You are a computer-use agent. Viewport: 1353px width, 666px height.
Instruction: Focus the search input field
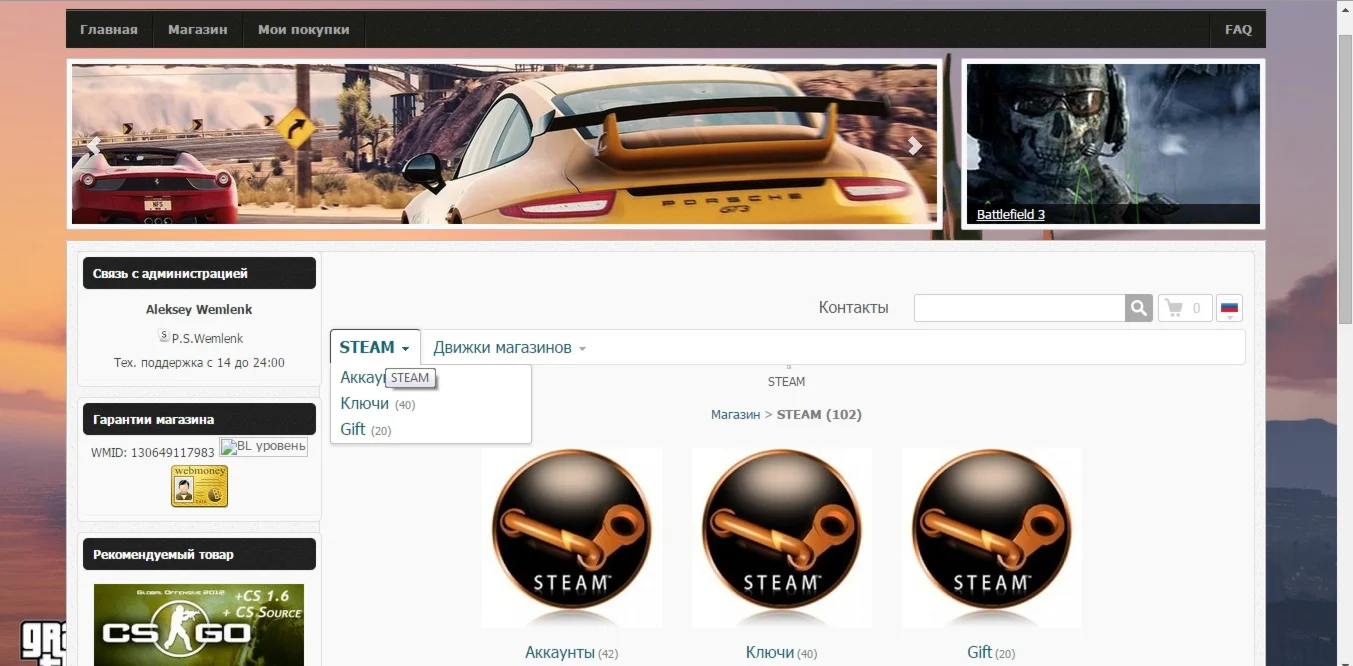(x=1019, y=308)
